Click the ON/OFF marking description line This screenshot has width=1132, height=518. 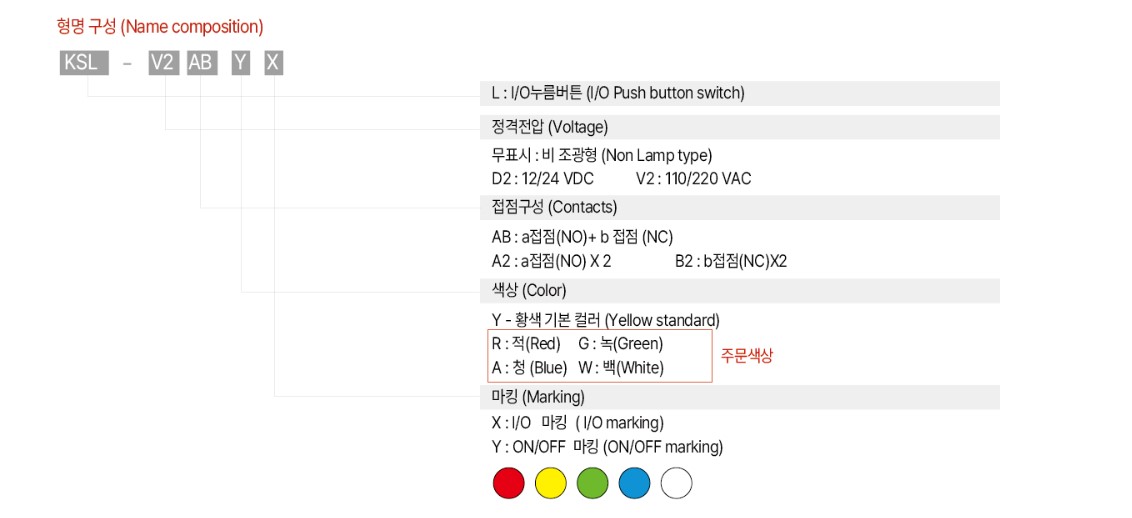(607, 447)
